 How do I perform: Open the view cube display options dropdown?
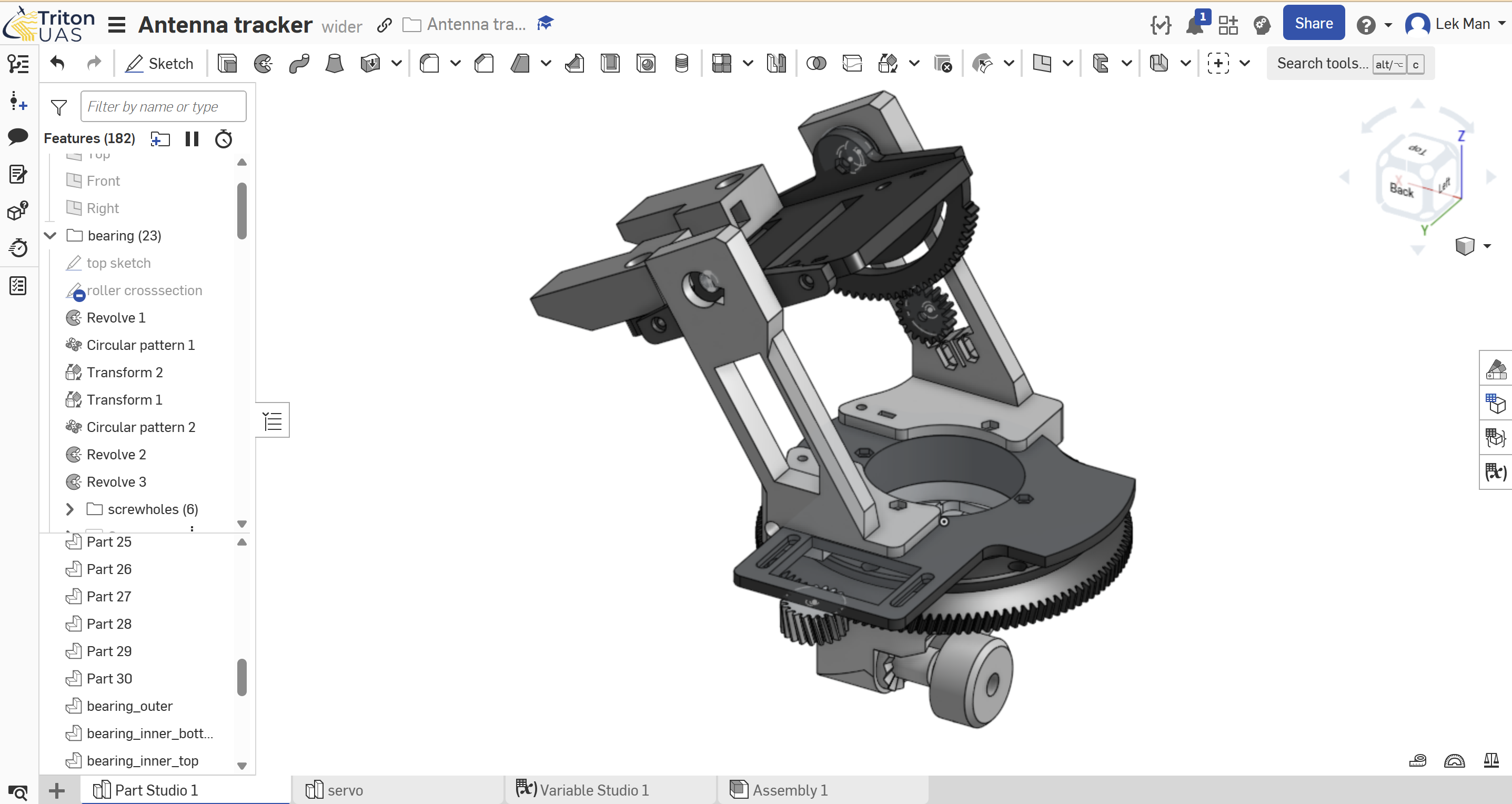coord(1487,246)
